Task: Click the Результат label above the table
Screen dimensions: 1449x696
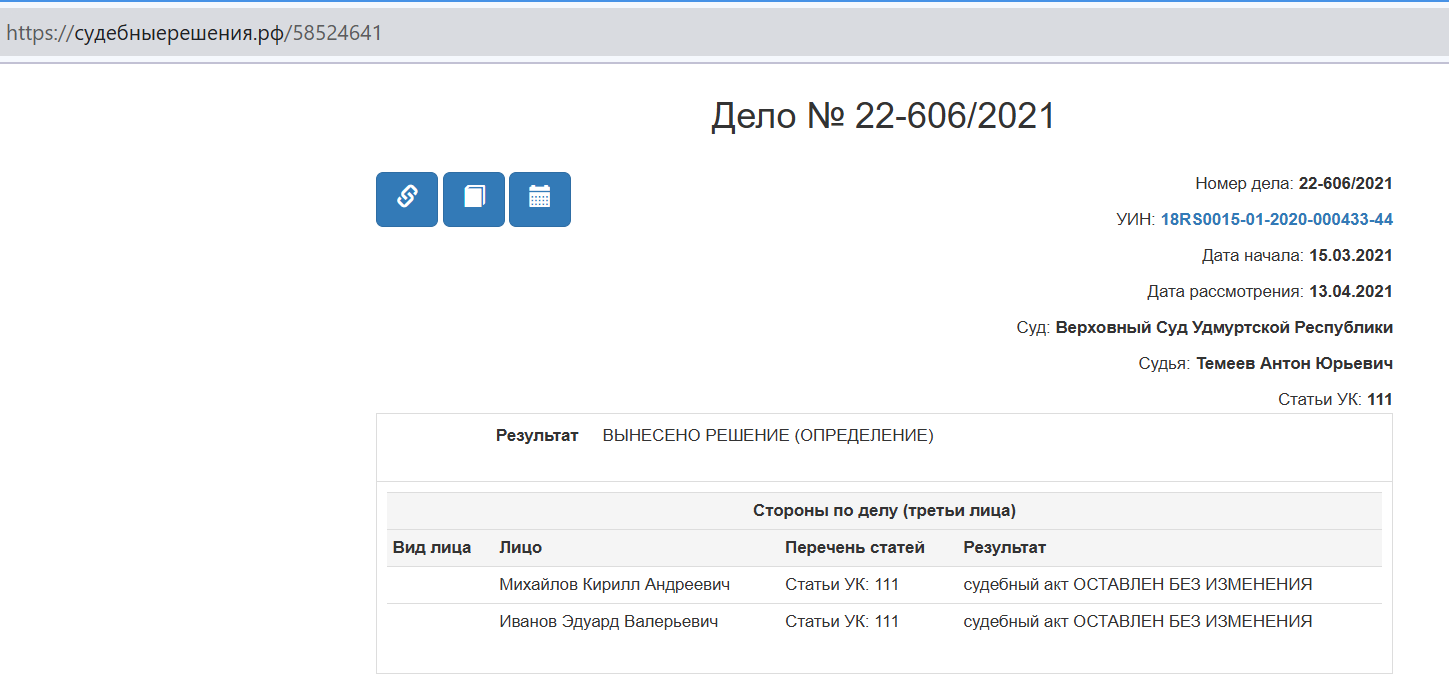Action: coord(537,436)
